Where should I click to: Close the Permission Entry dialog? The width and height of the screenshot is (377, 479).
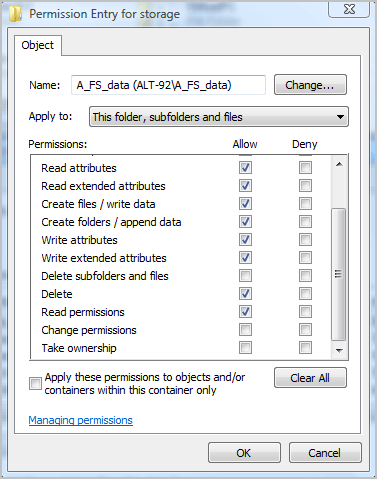[x=349, y=9]
